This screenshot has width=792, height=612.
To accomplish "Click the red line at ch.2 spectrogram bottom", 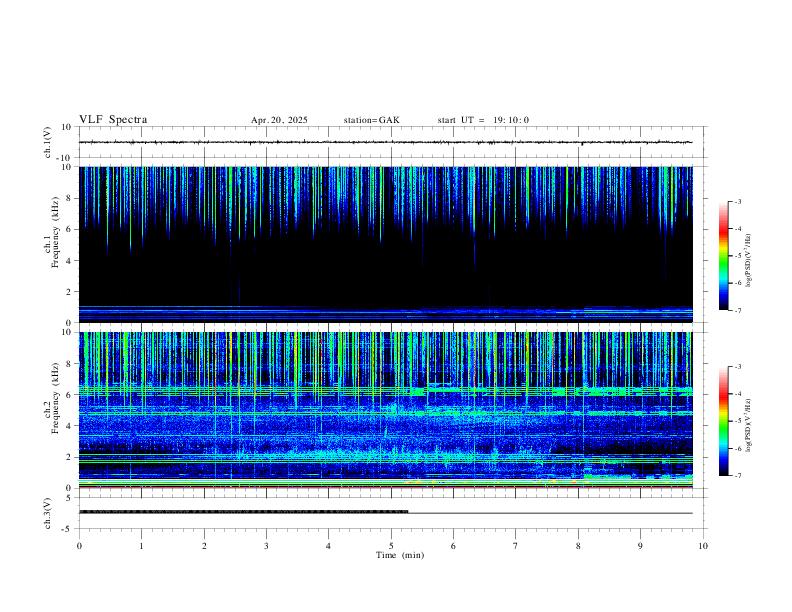I will [x=385, y=487].
